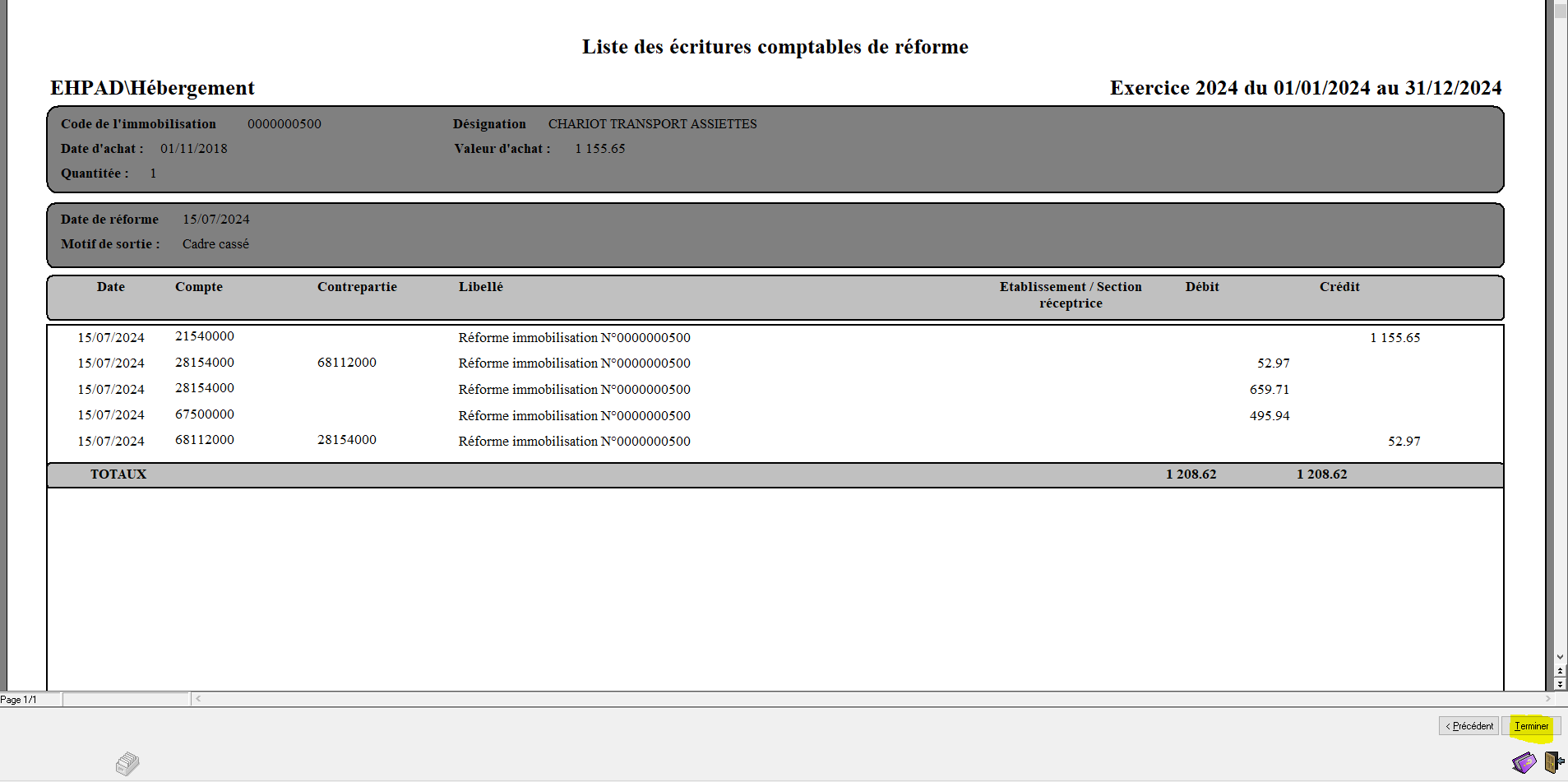The width and height of the screenshot is (1568, 782).
Task: Click the TOTAUX row label
Action: 118,474
